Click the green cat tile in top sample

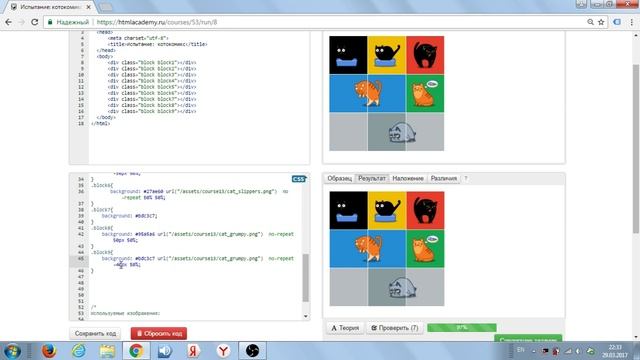pyautogui.click(x=425, y=93)
